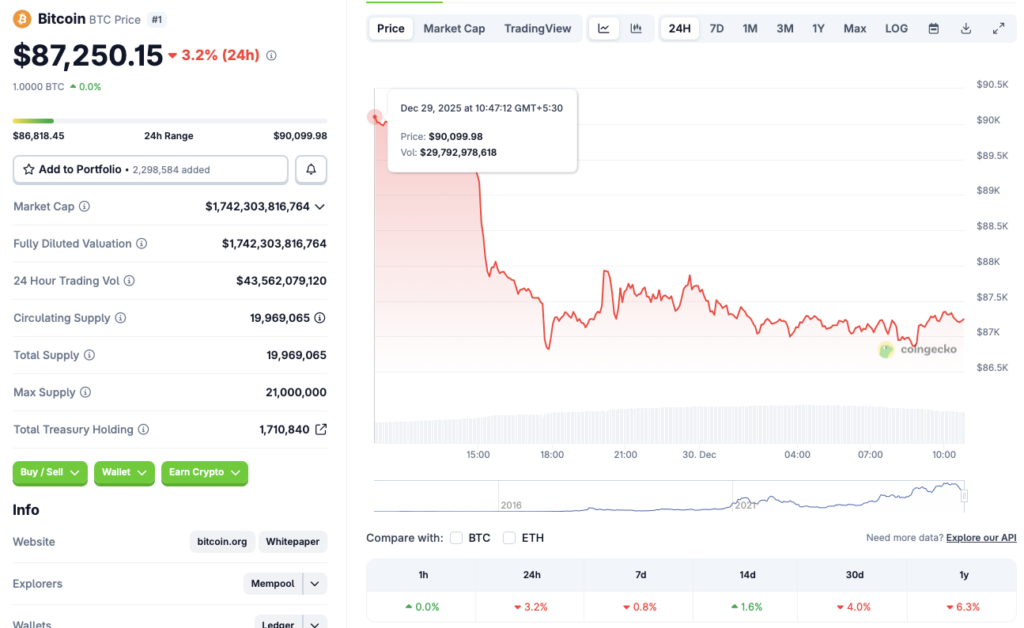Screen dimensions: 1024x628
Task: Enable the BTC compare checkbox
Action: tap(456, 537)
